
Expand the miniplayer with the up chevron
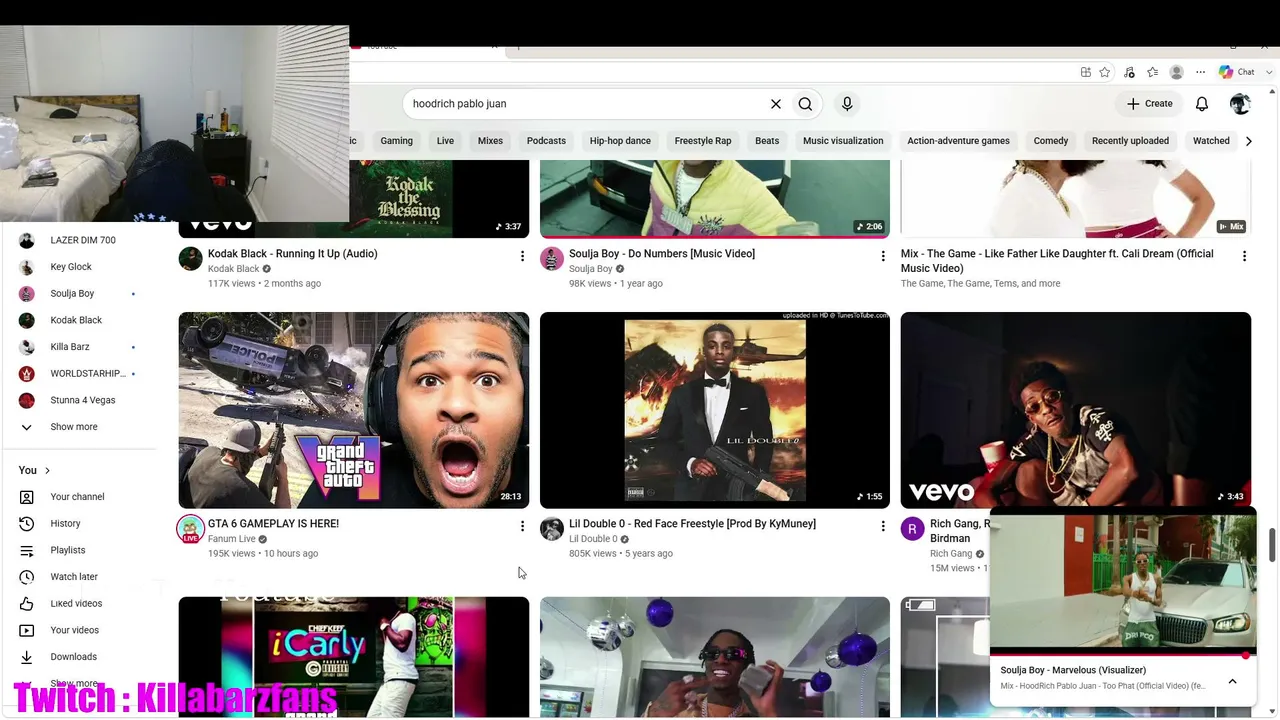(x=1232, y=681)
